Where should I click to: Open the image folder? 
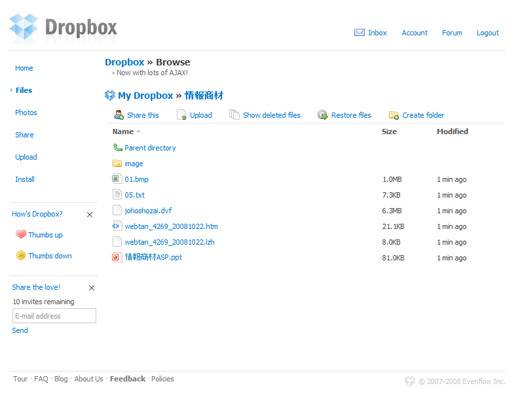(133, 164)
